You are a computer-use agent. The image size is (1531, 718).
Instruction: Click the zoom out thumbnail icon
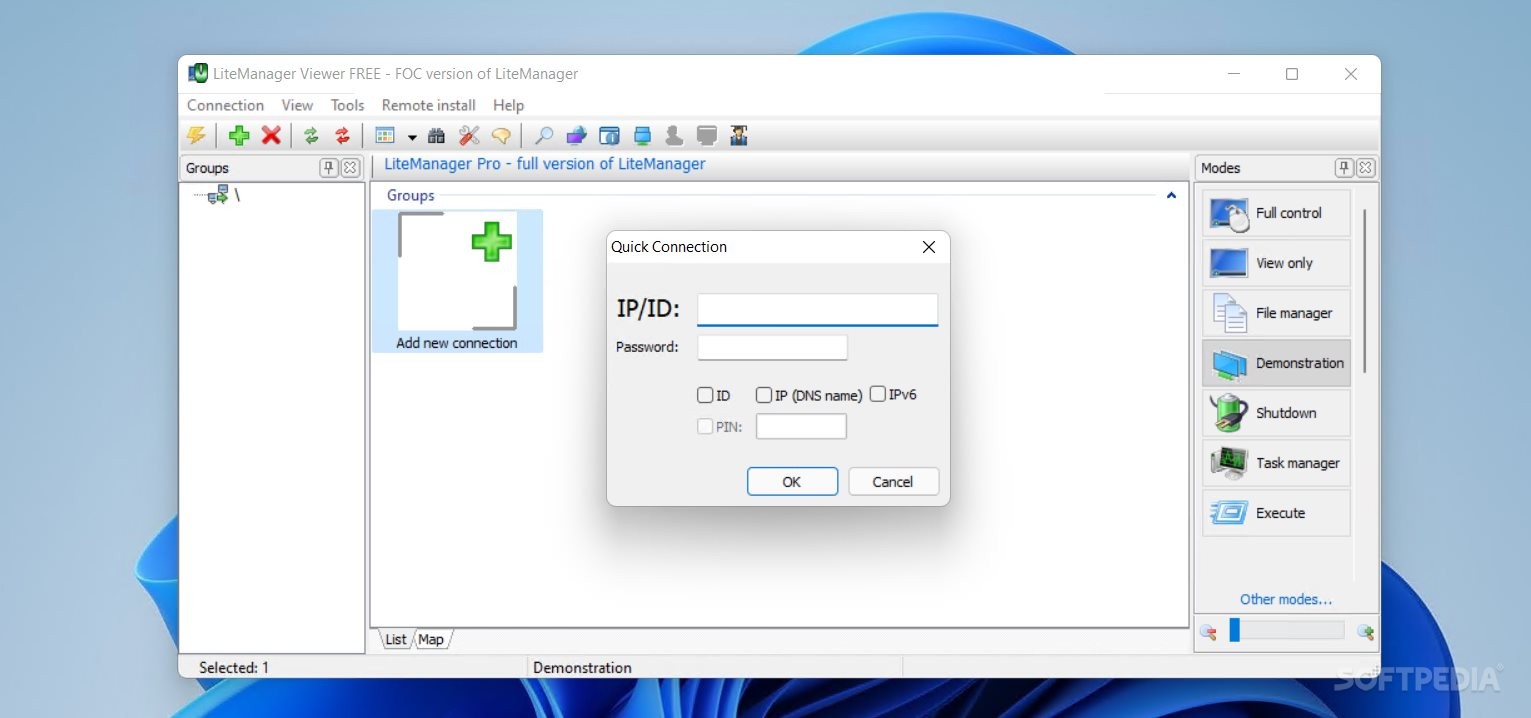coord(1209,631)
